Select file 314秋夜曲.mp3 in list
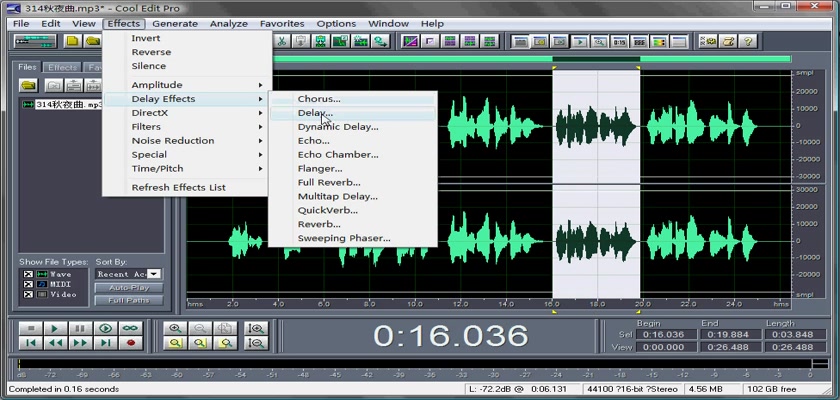Viewport: 840px width, 400px height. click(x=69, y=104)
